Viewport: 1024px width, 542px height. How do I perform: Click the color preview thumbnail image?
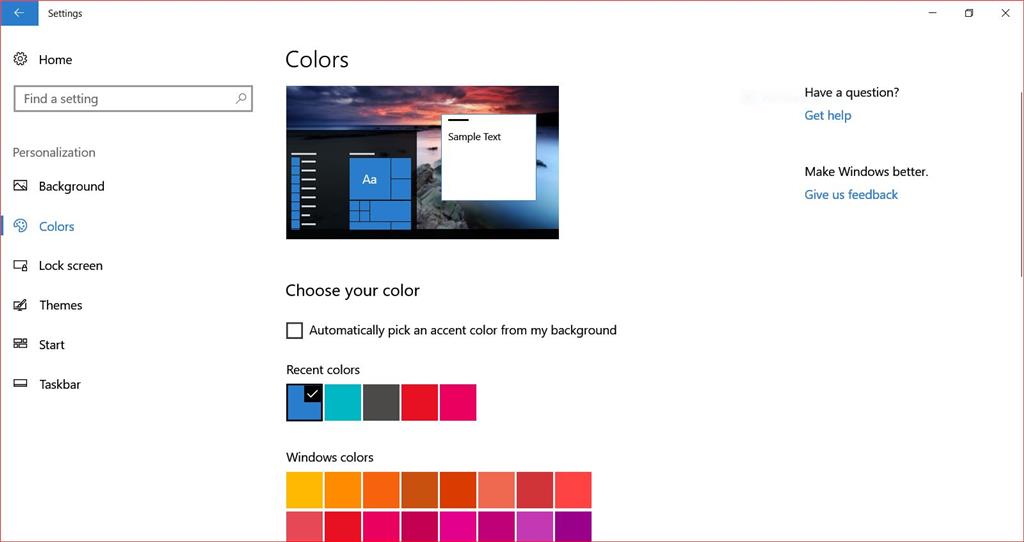[423, 163]
